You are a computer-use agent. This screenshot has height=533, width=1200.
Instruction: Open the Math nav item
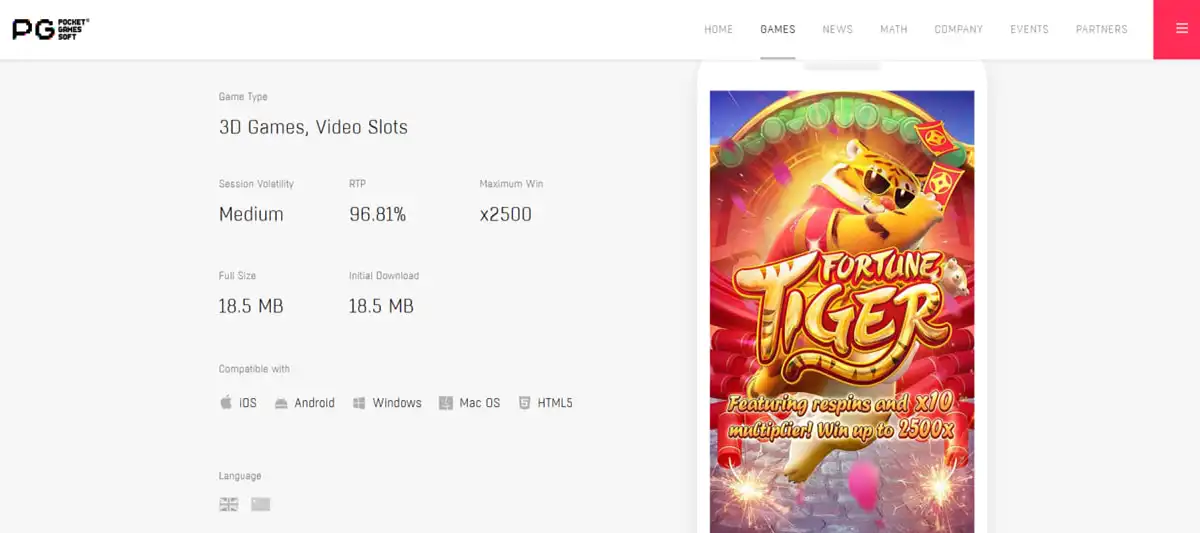(x=894, y=29)
